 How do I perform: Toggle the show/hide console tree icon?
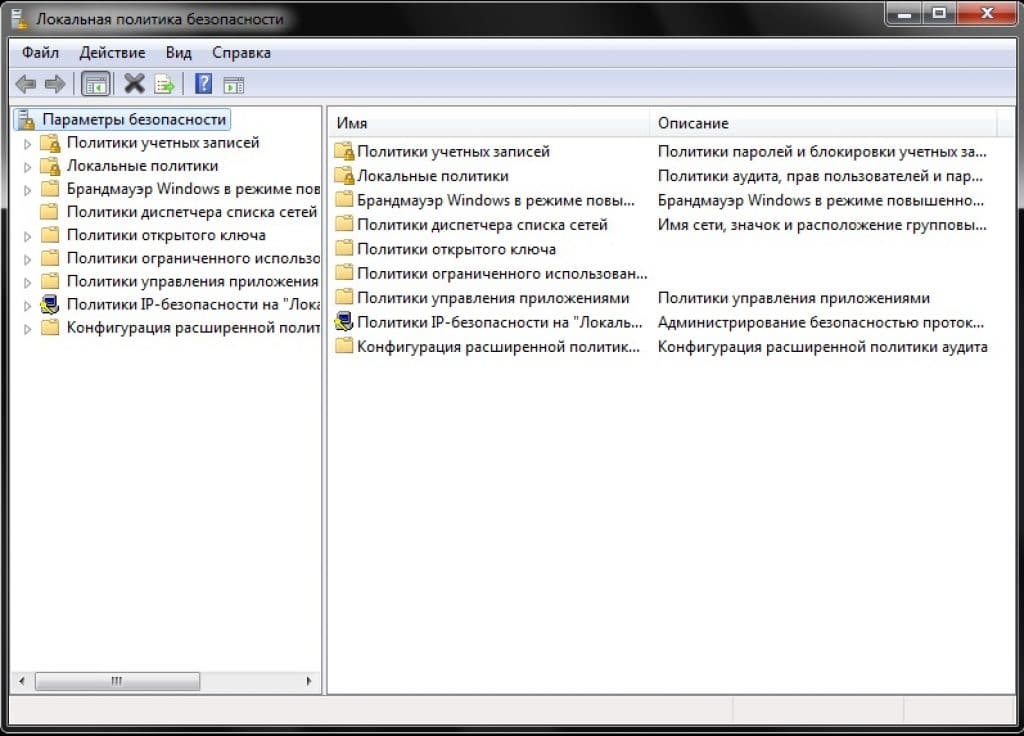point(96,85)
